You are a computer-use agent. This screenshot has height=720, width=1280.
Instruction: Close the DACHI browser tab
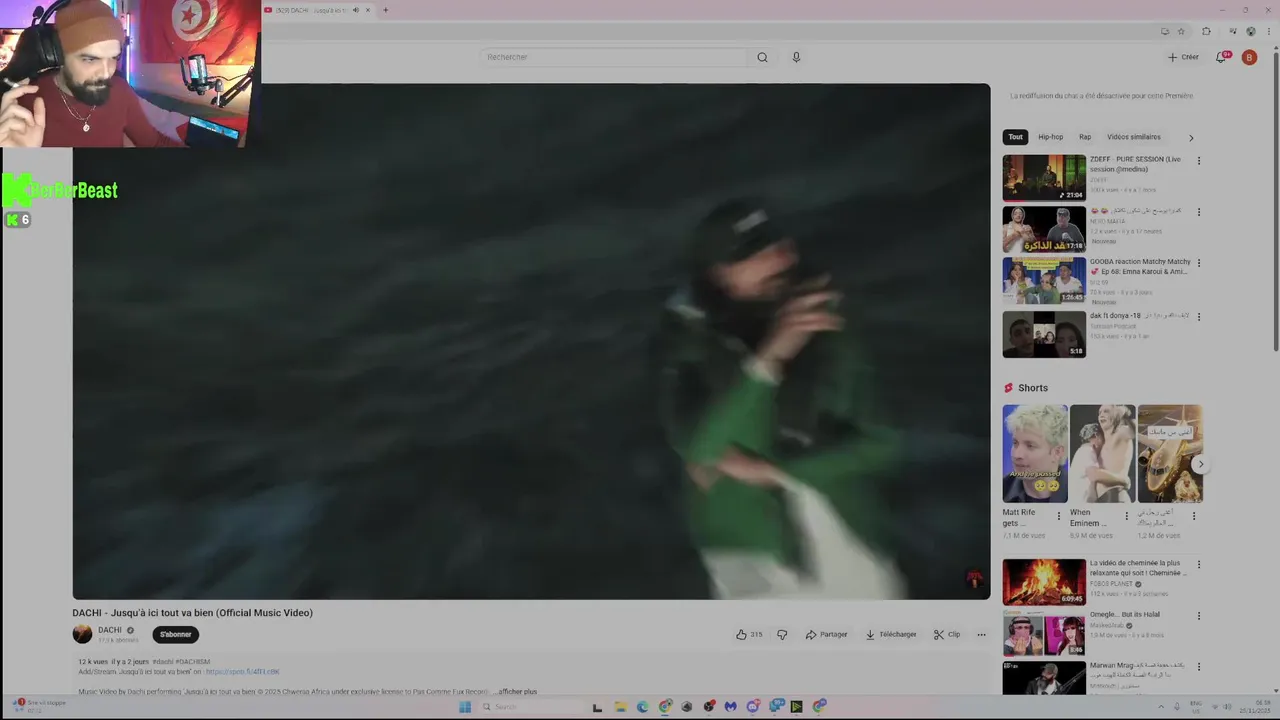368,10
